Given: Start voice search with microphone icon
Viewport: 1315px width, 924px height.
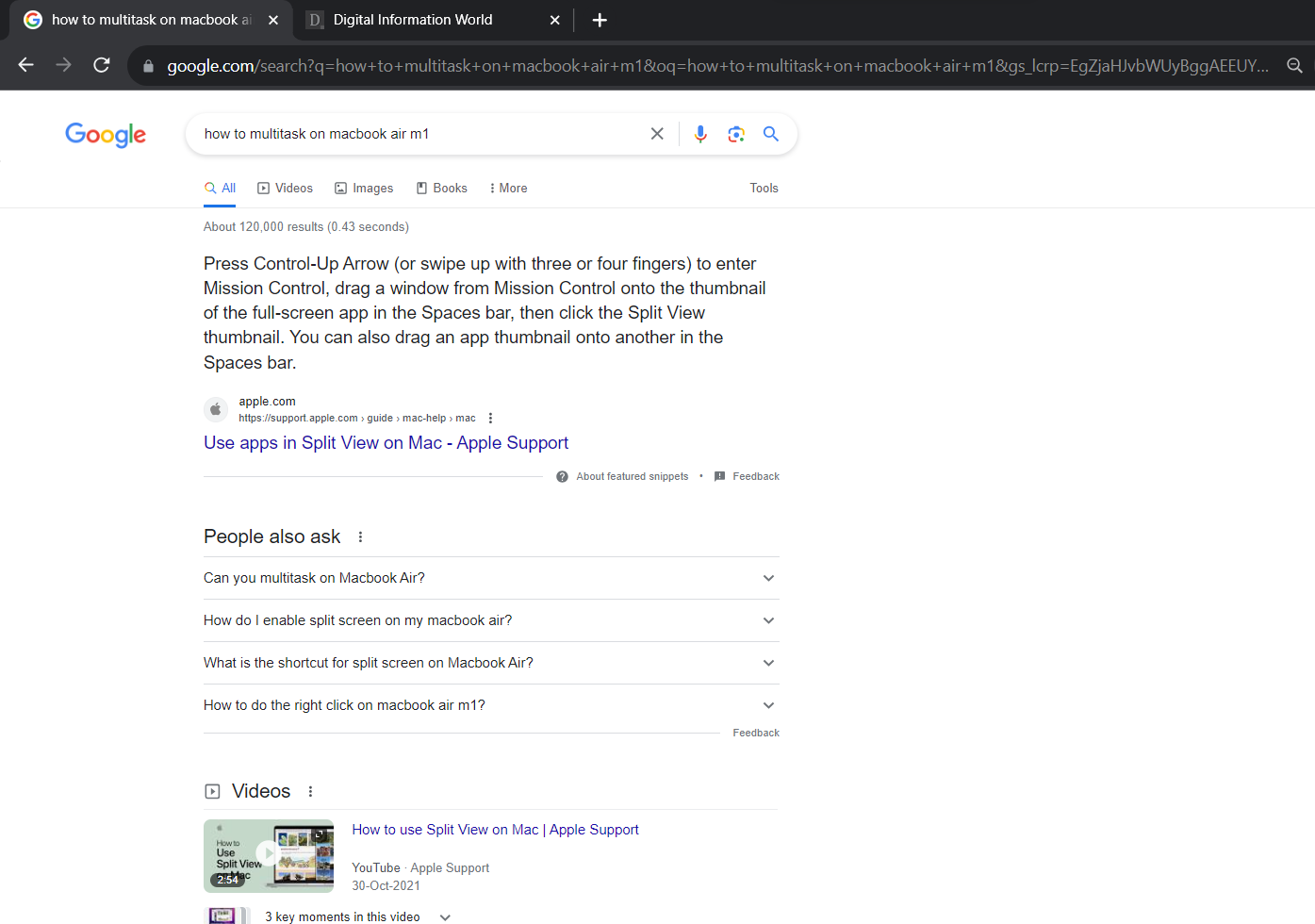Looking at the screenshot, I should tap(700, 134).
